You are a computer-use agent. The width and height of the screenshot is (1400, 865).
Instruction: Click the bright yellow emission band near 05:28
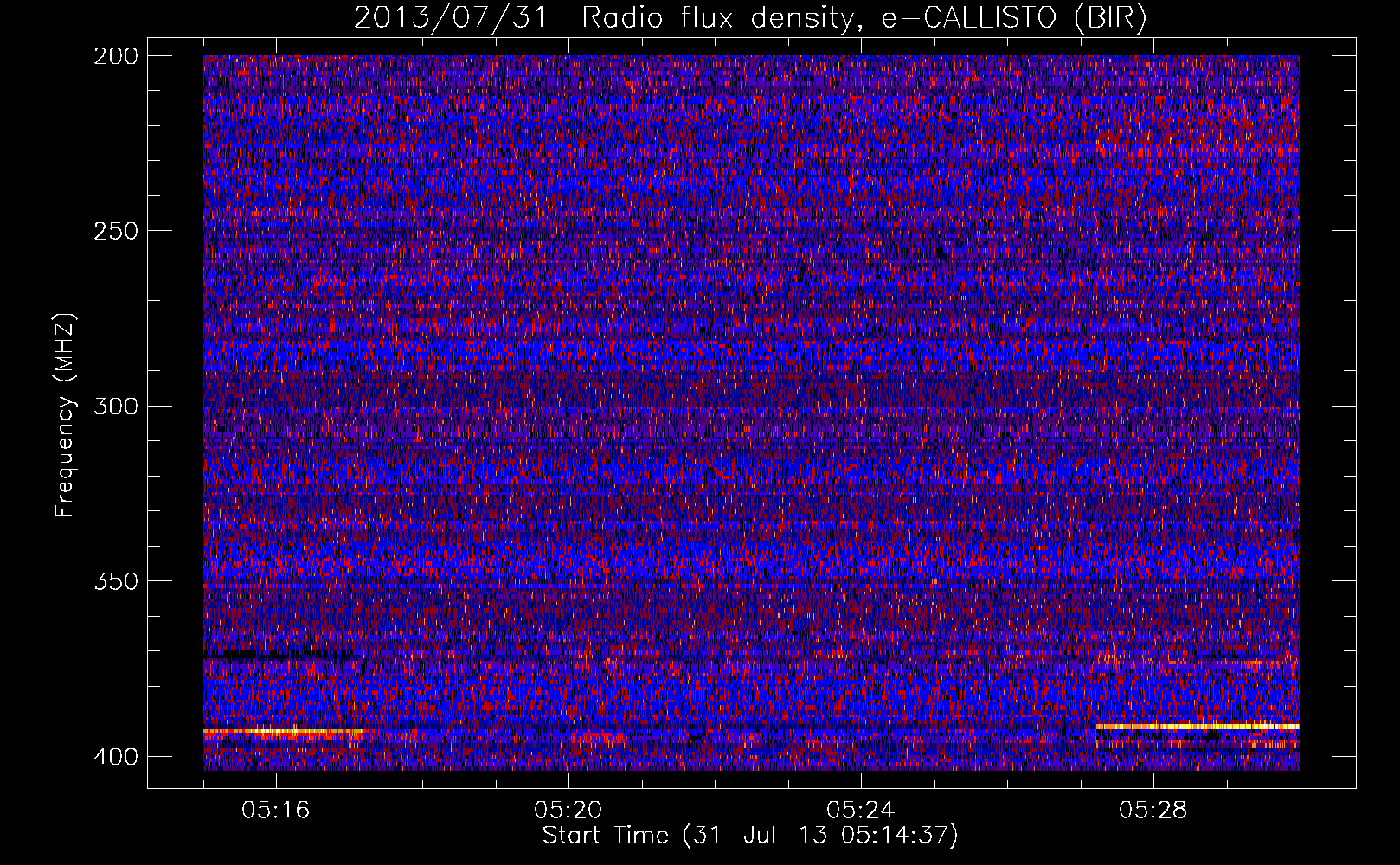coord(1198,727)
